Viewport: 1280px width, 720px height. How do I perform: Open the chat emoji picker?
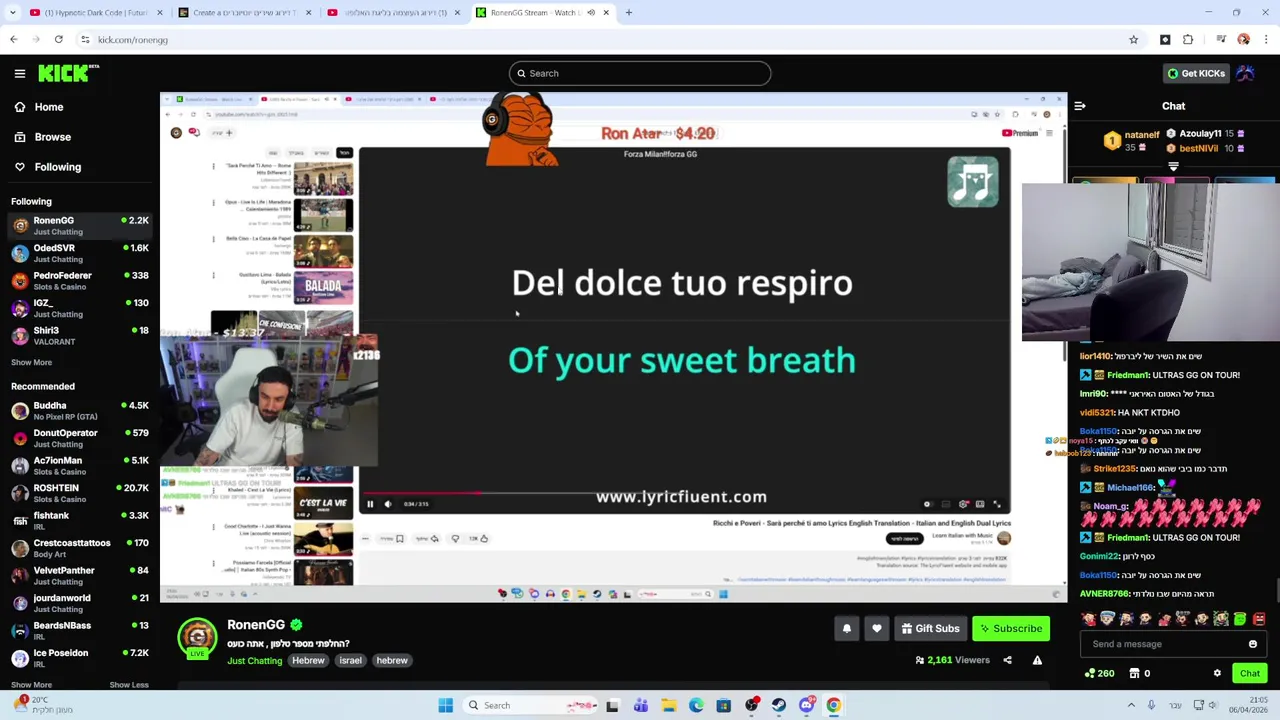click(1253, 644)
